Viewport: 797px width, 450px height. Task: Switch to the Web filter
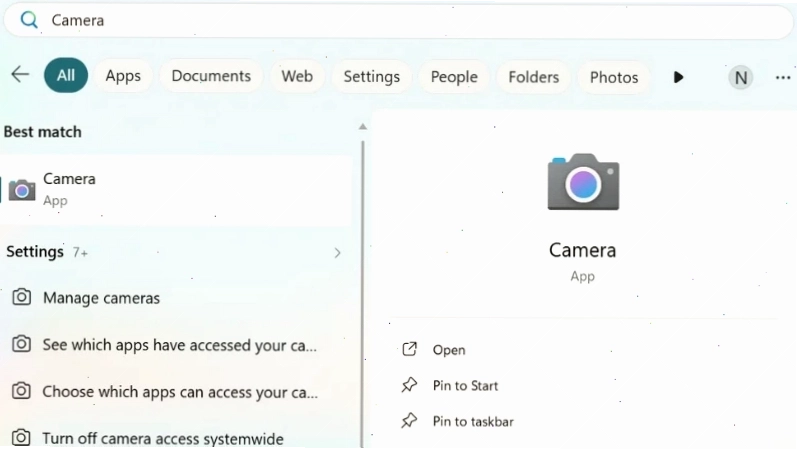[297, 77]
